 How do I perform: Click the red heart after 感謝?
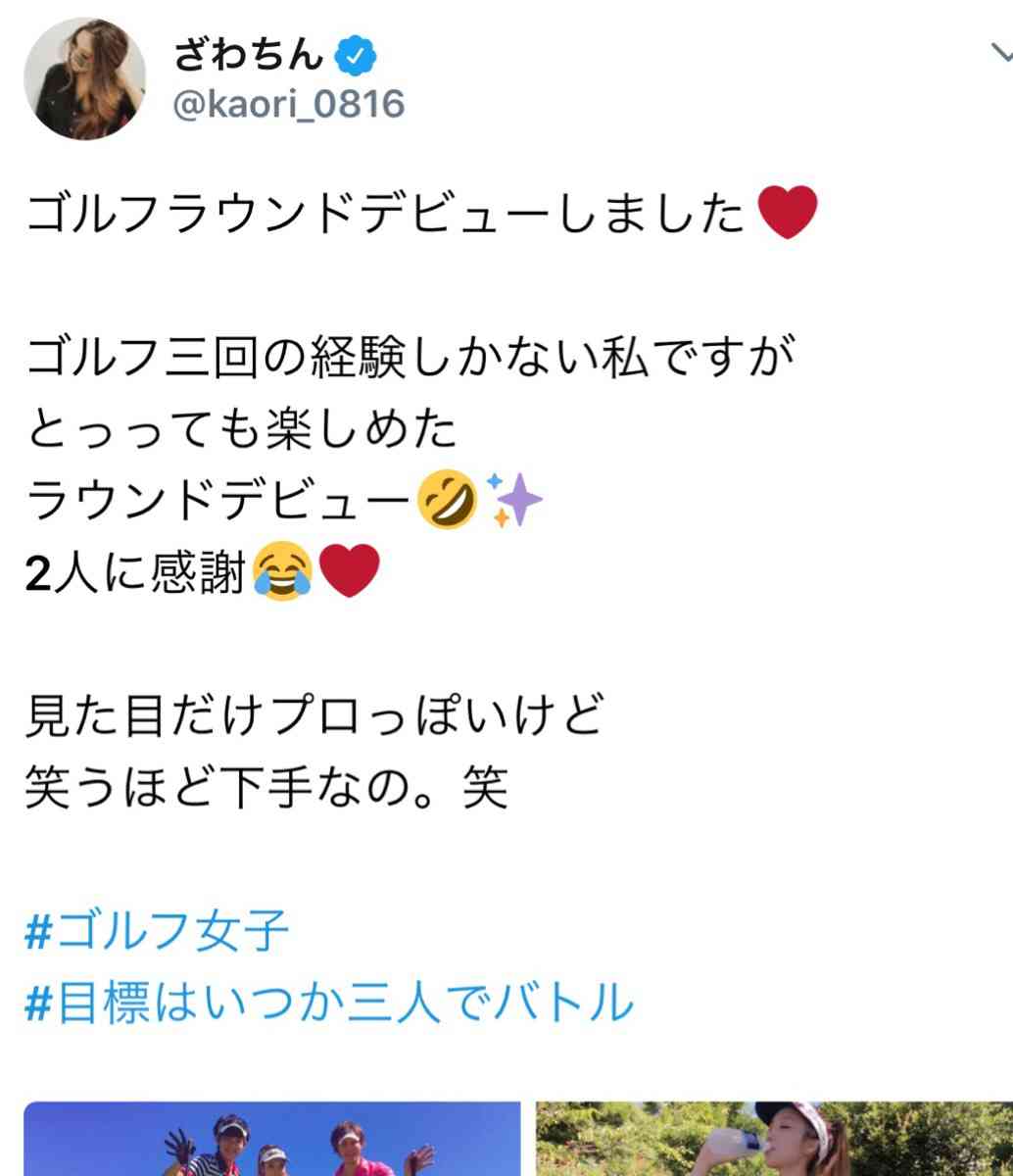click(348, 574)
